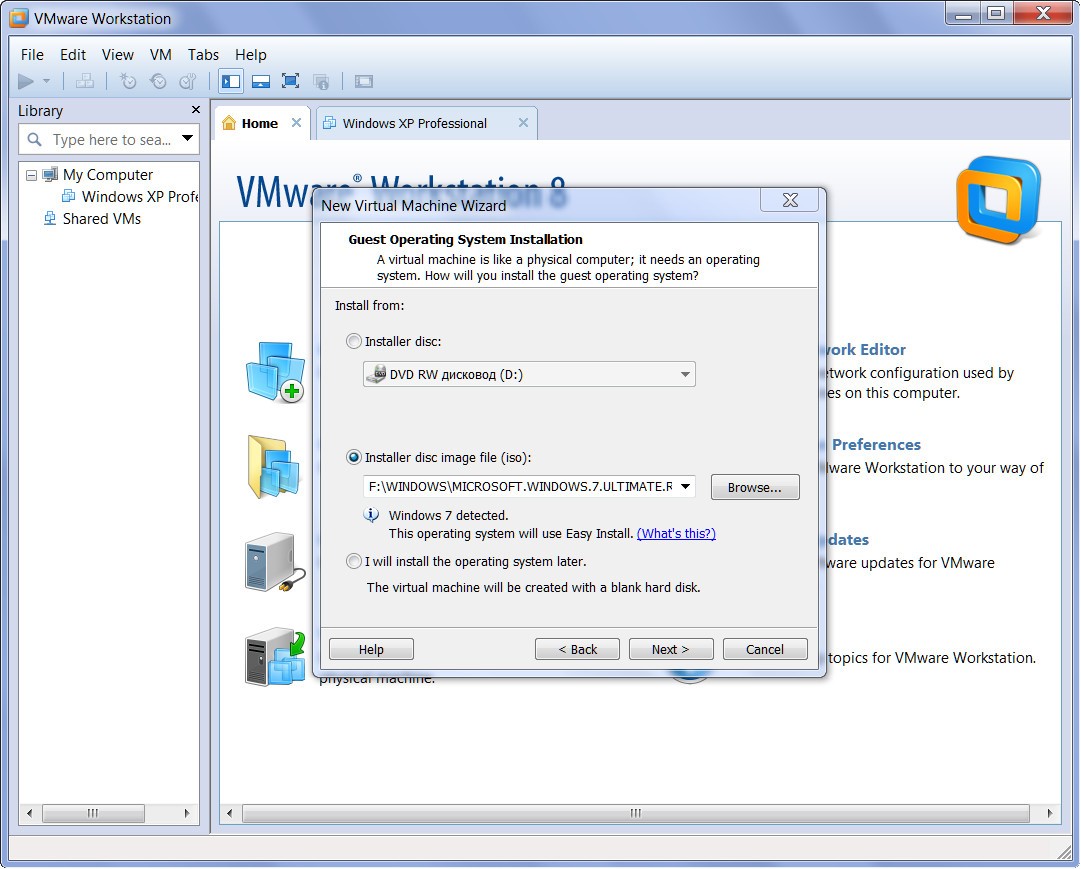
Task: Click the wizard Help button
Action: (x=371, y=649)
